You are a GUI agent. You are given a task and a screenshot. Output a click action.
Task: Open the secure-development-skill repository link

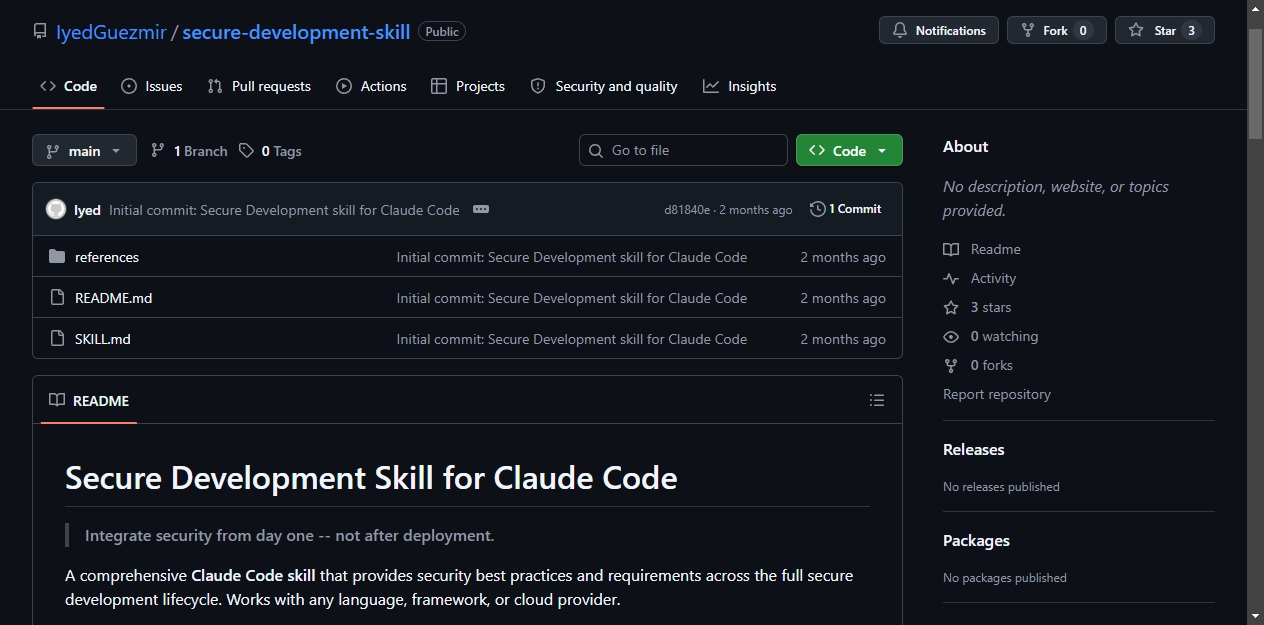coord(296,32)
